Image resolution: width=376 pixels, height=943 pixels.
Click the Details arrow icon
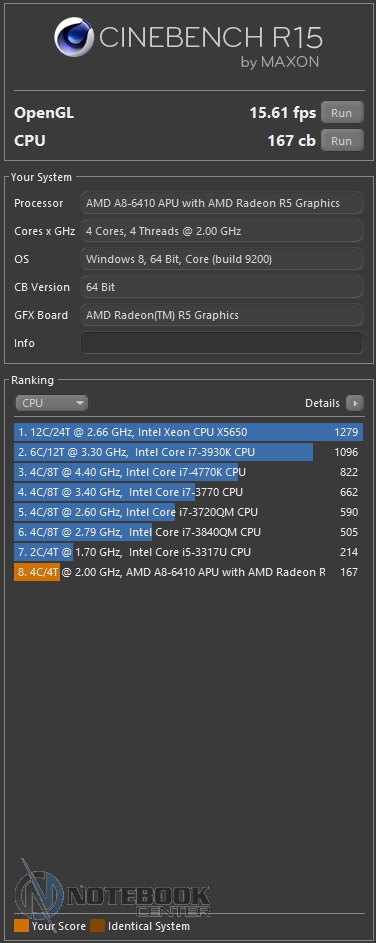355,403
